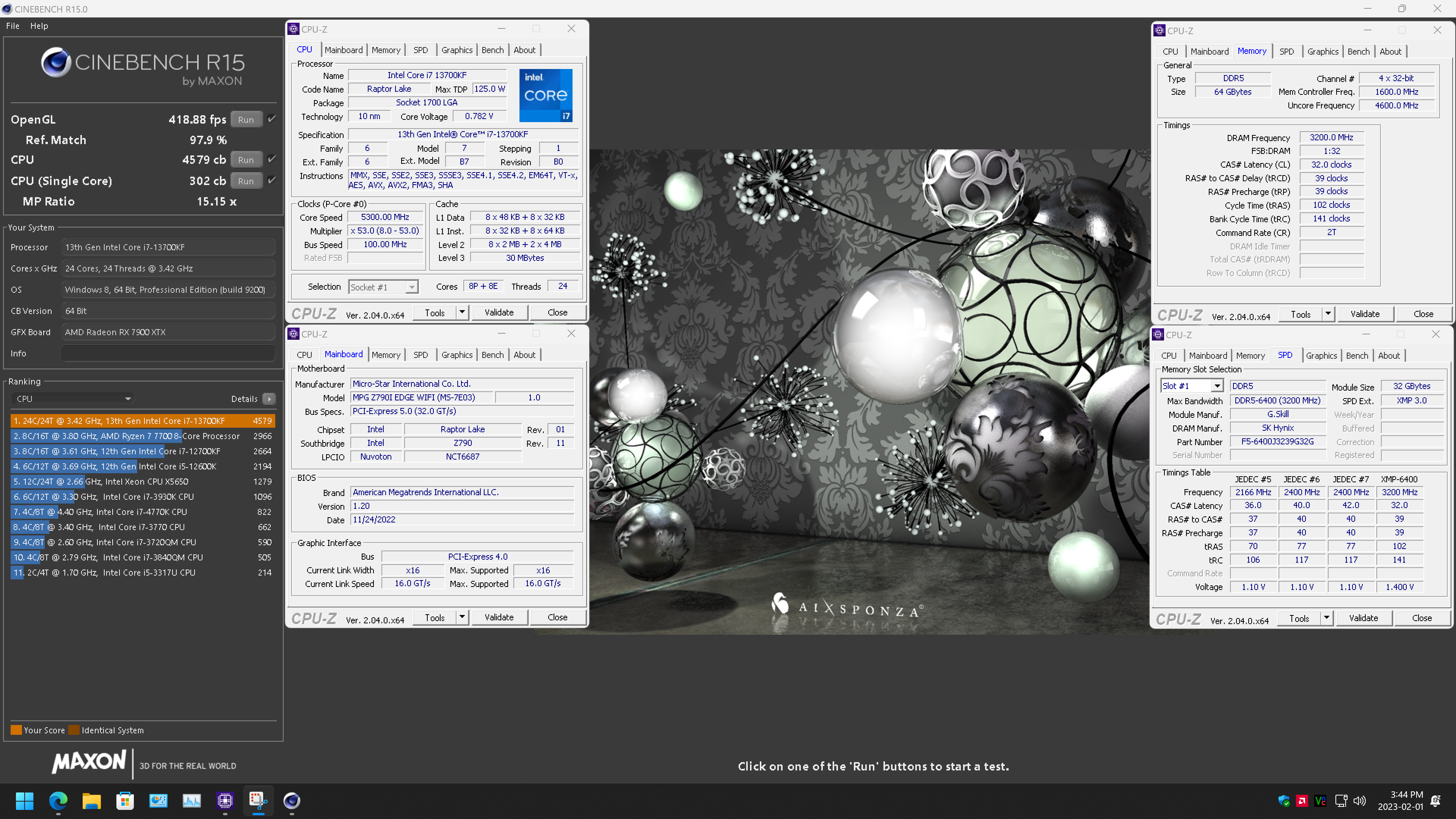Image resolution: width=1456 pixels, height=819 pixels.
Task: Open Control Panel taskbar icon
Action: click(158, 800)
